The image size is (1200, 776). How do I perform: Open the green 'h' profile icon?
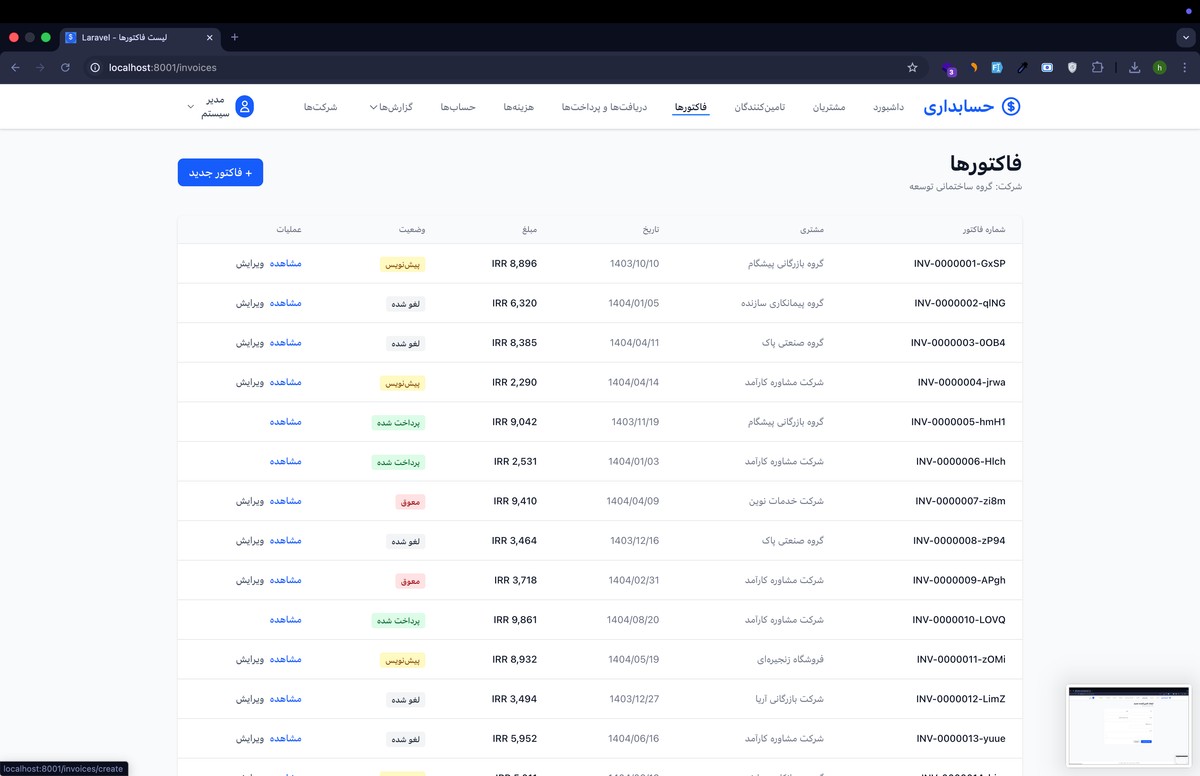tap(1159, 68)
